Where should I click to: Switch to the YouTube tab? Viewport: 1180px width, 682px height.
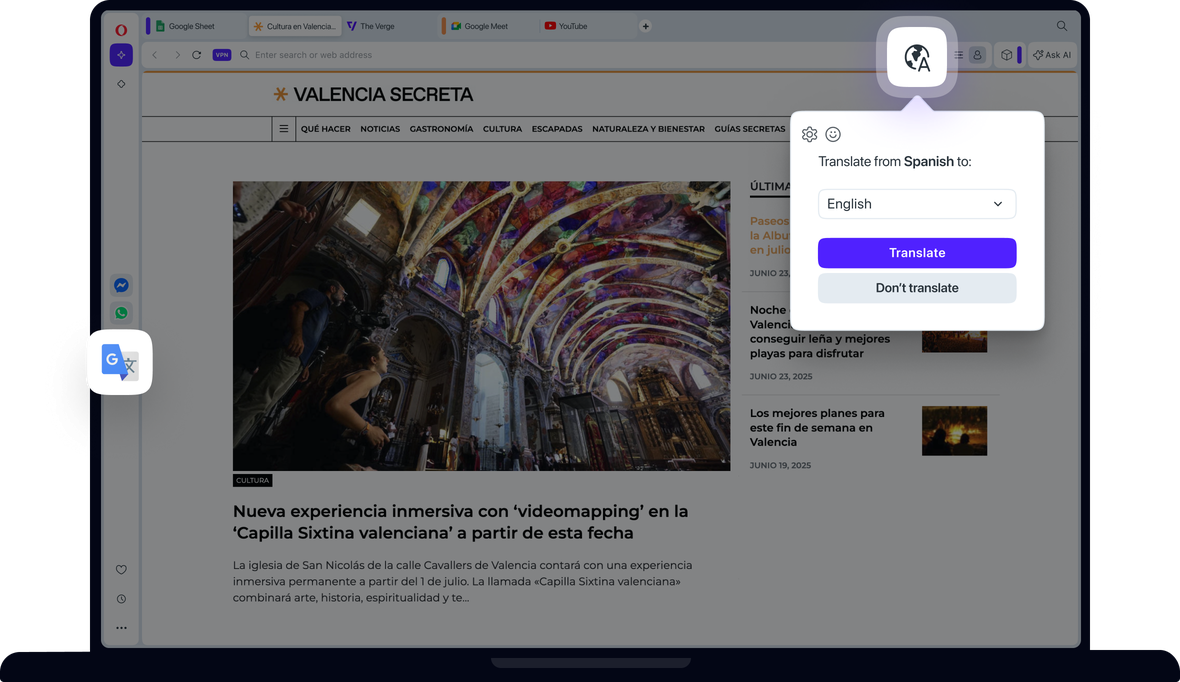click(572, 26)
